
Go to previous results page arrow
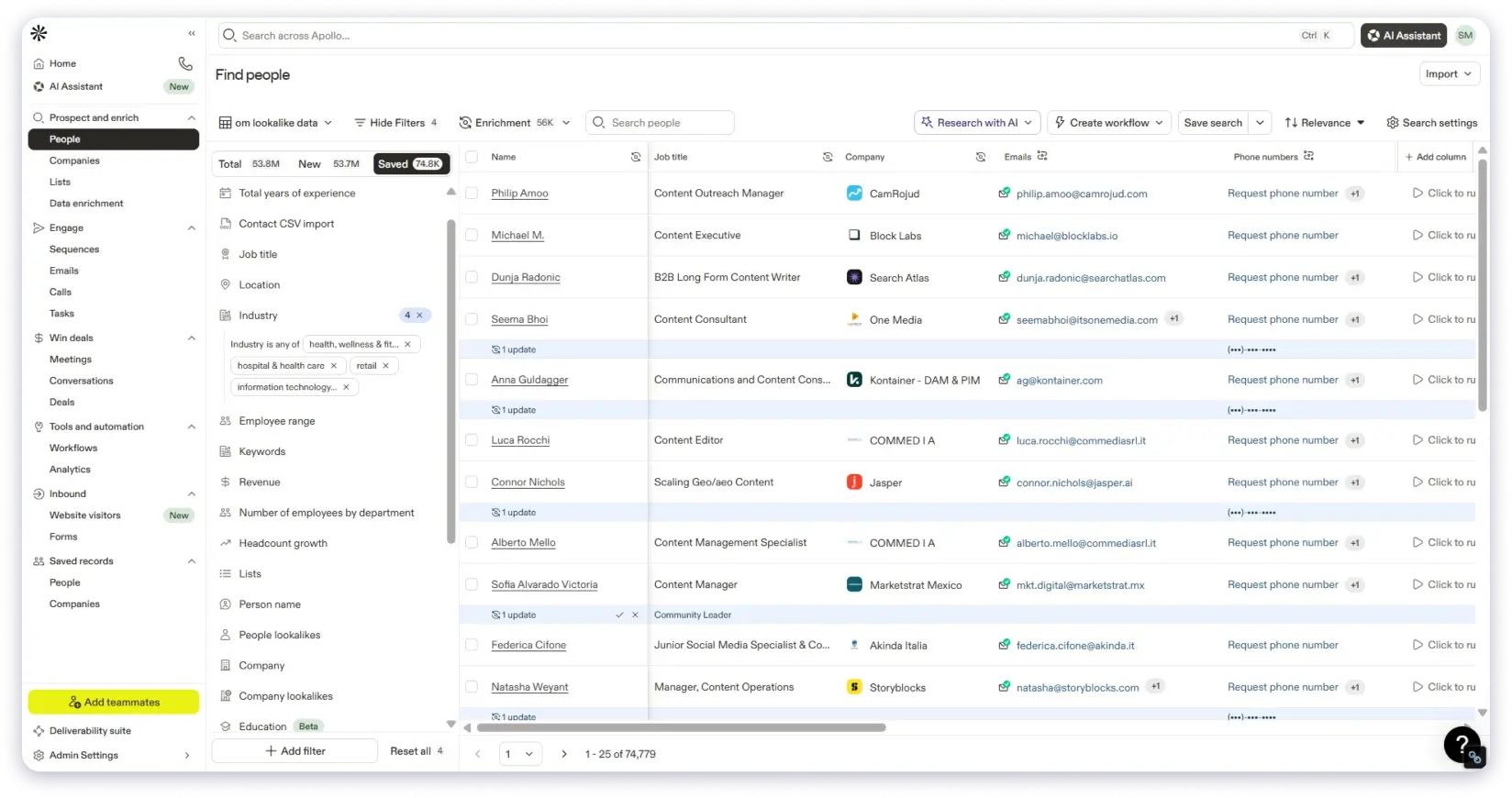pyautogui.click(x=477, y=754)
